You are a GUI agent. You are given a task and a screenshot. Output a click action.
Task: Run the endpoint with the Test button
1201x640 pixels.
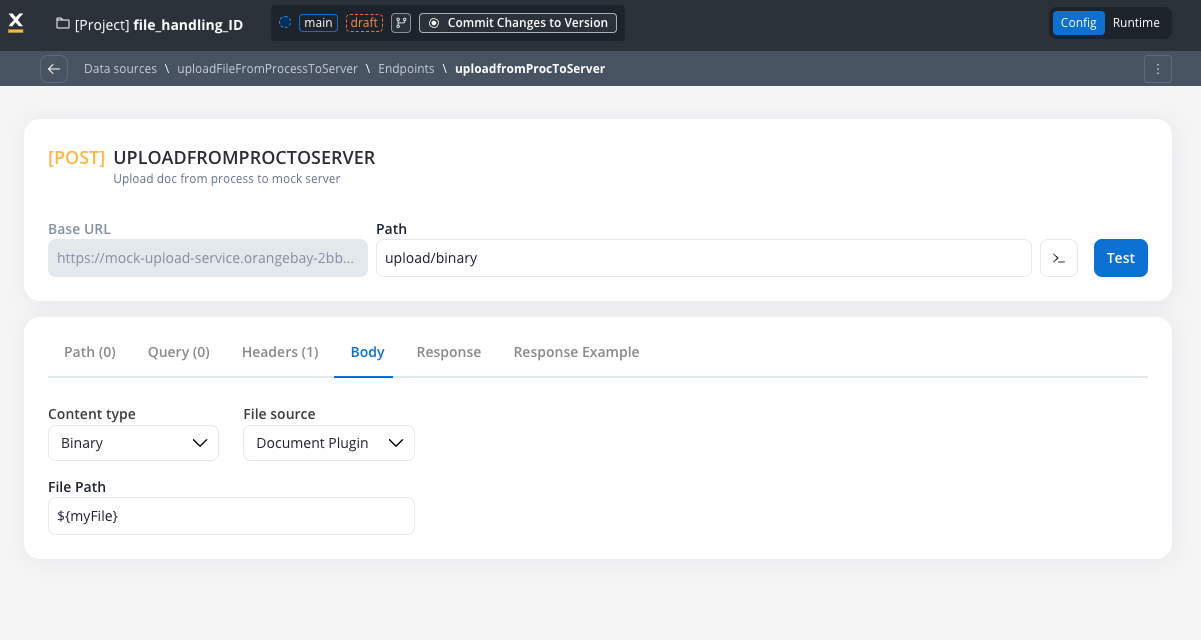[1120, 258]
